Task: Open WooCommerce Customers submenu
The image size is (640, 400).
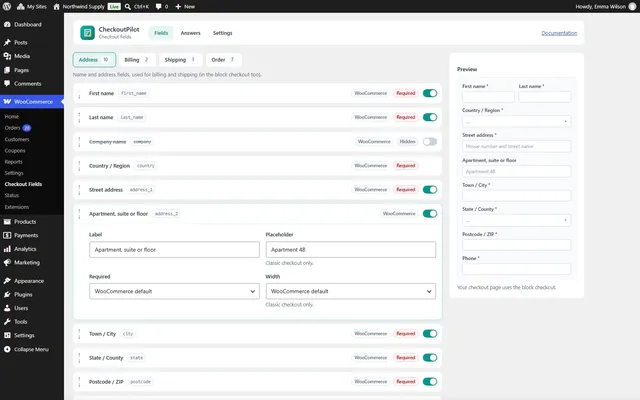Action: [17, 139]
